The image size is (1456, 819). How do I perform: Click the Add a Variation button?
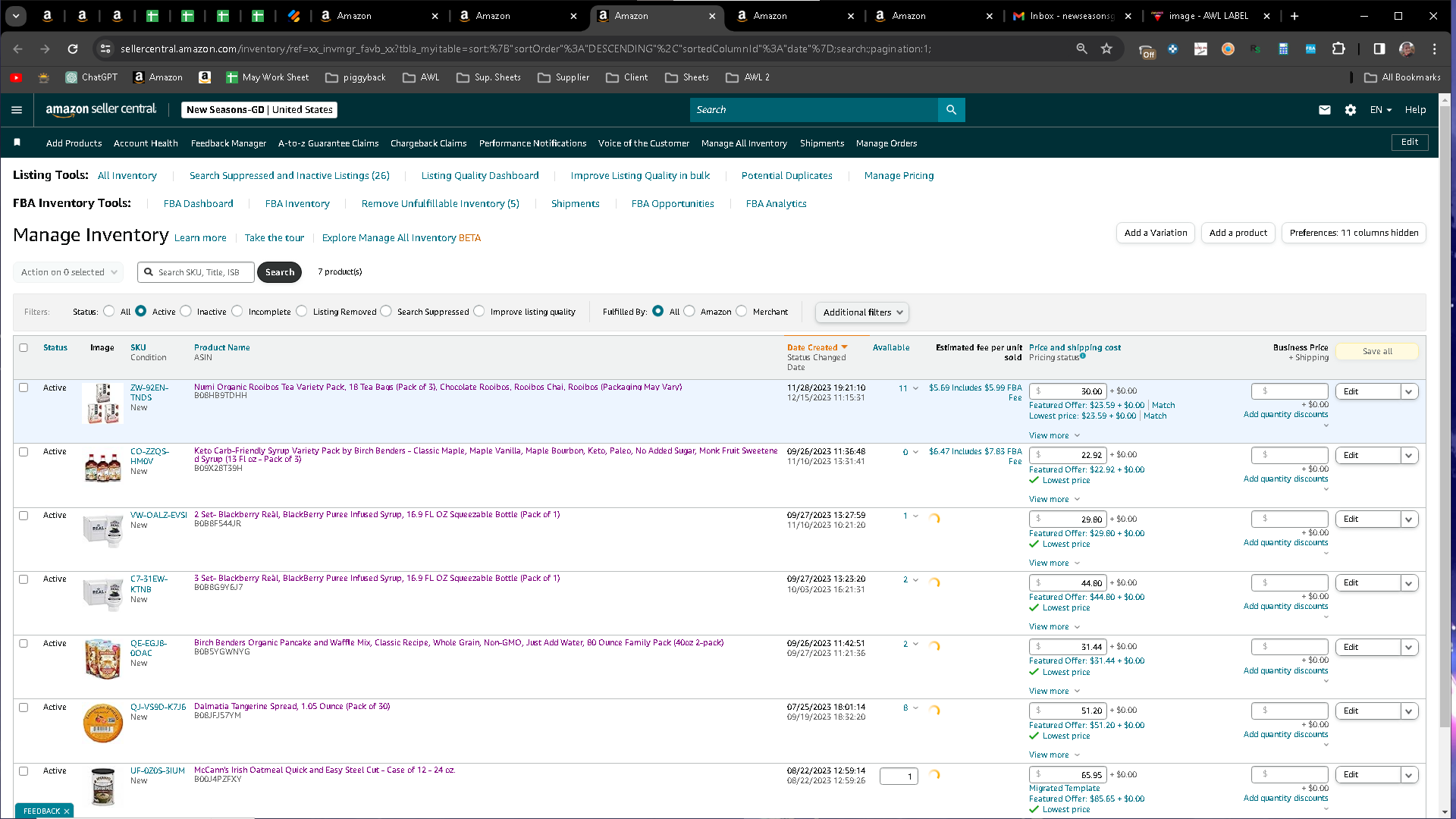pos(1156,233)
